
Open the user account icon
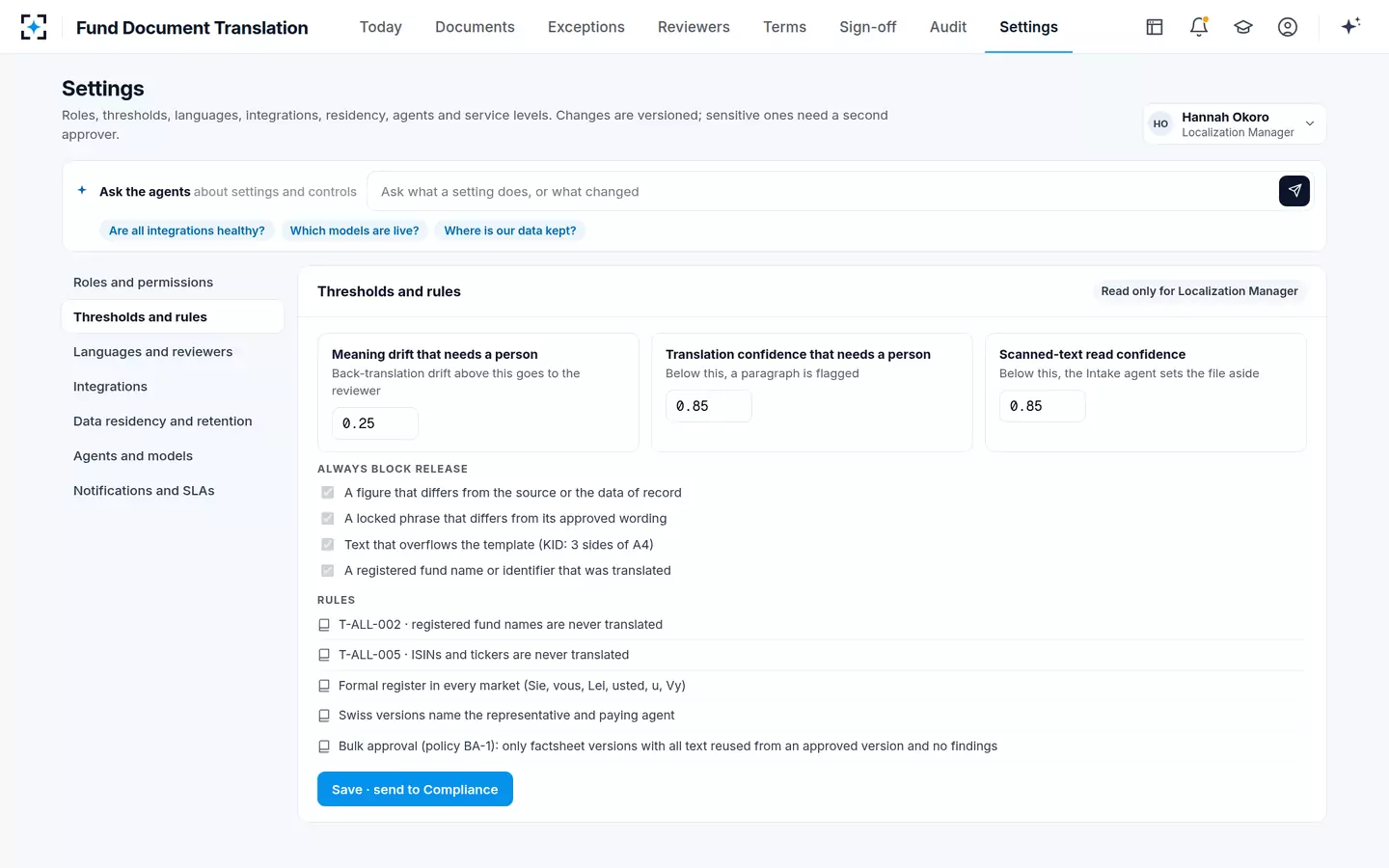(1288, 27)
